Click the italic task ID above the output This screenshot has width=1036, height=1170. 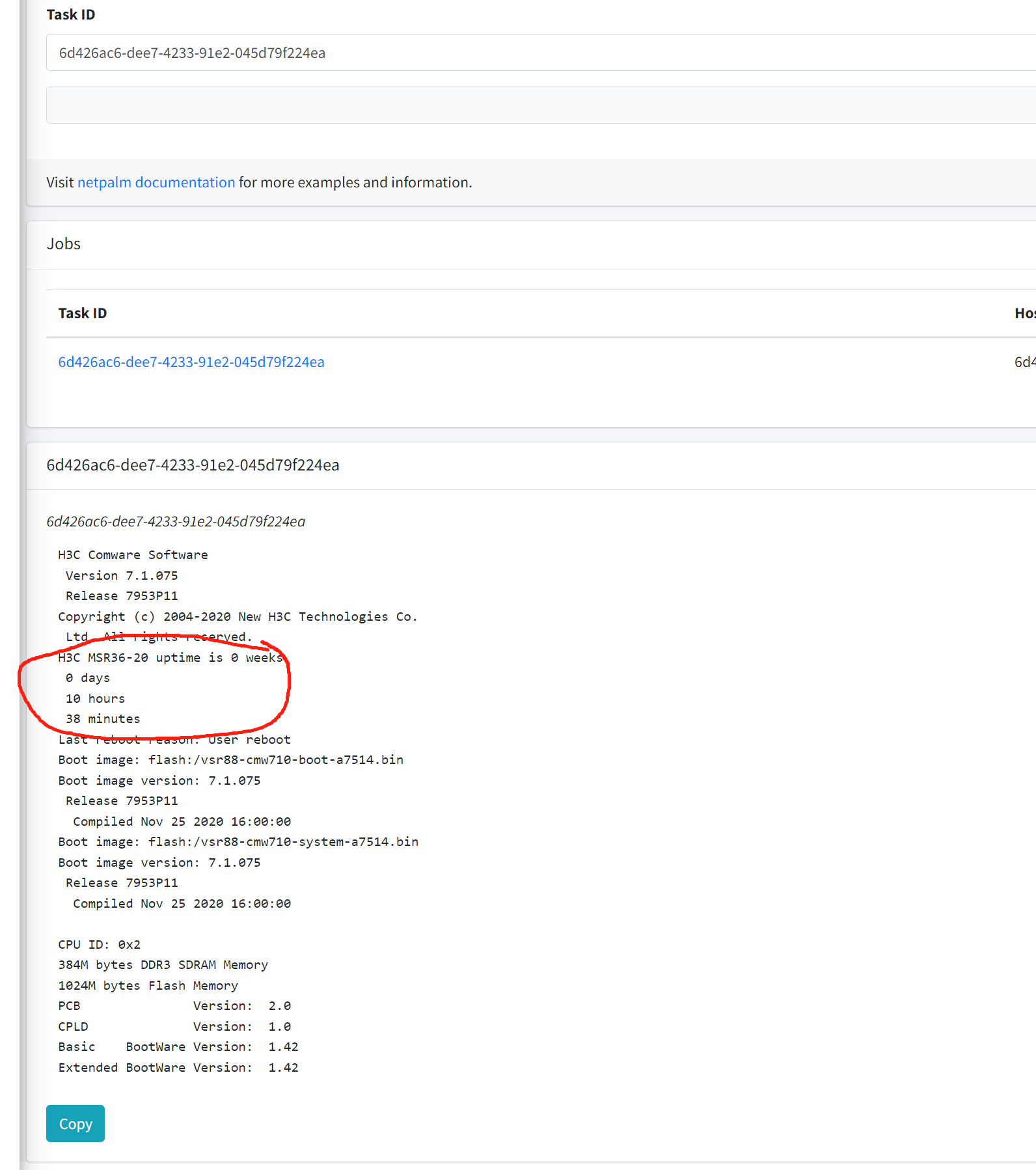click(x=176, y=521)
